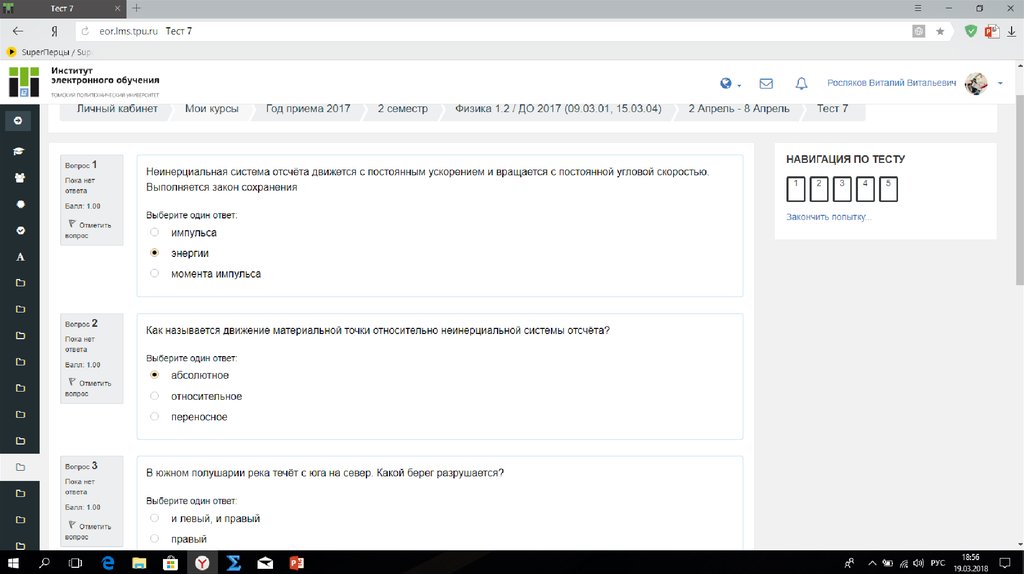1024x574 pixels.
Task: Go back with the browser back arrow
Action: [18, 31]
